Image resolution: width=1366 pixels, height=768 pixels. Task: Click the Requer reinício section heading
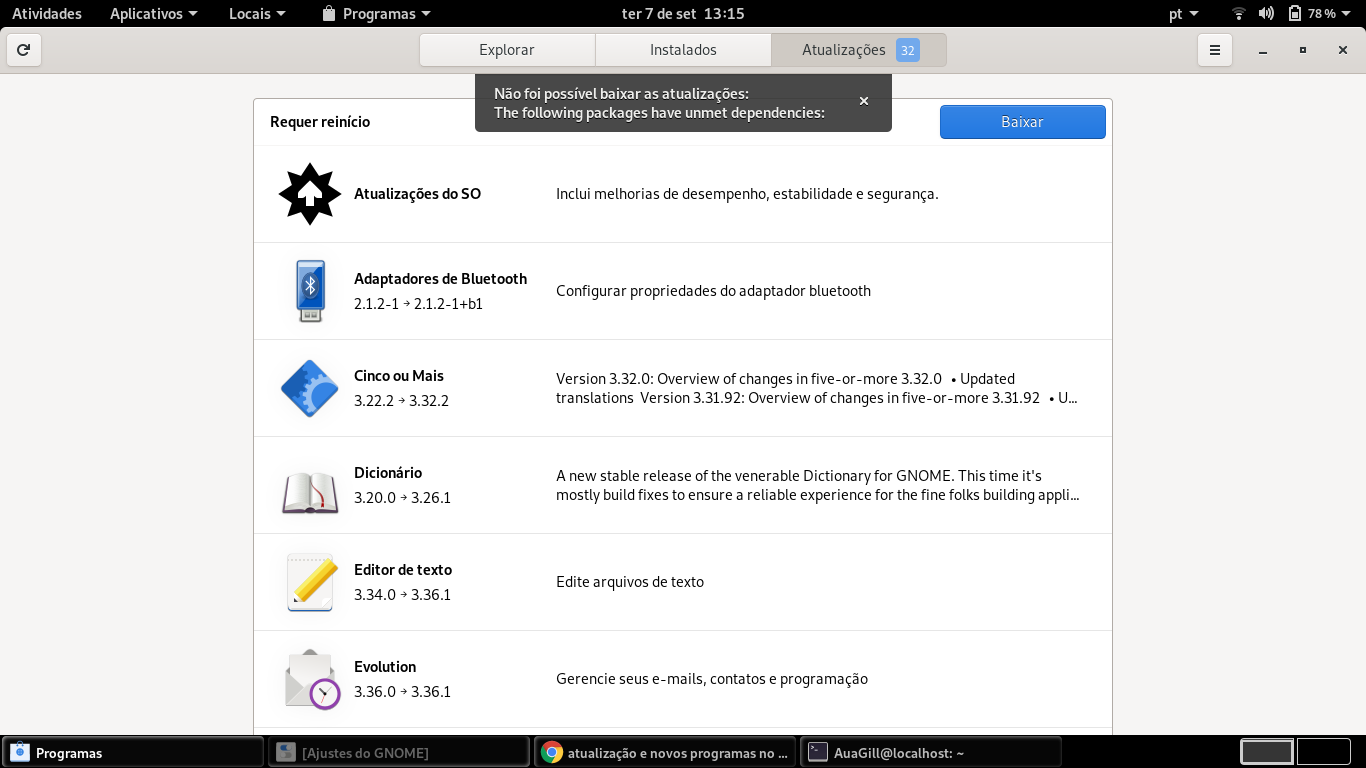pos(320,122)
